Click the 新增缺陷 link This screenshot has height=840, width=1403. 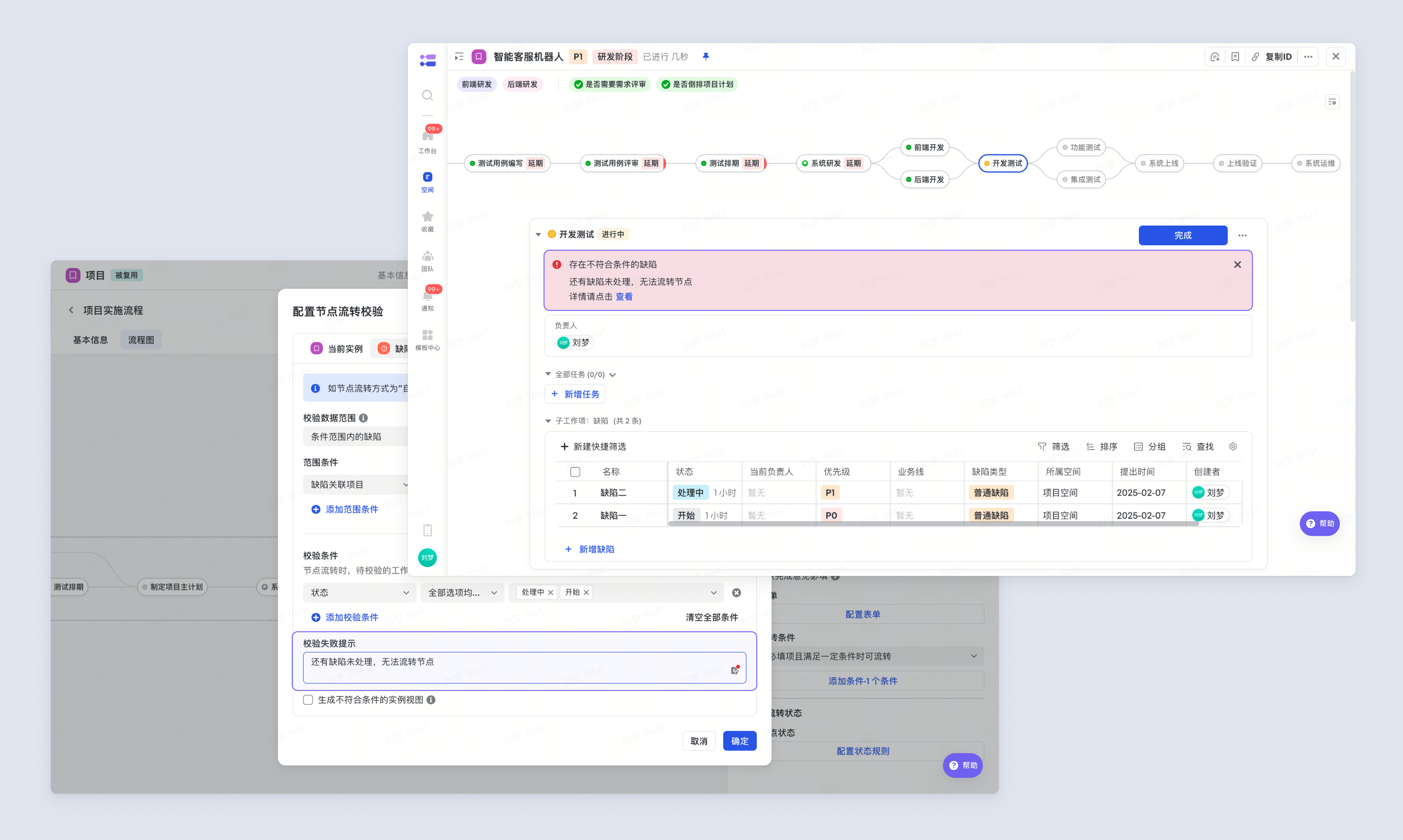589,549
